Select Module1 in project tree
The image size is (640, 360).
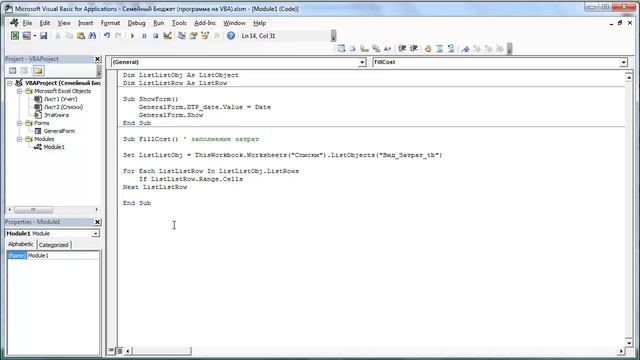(x=54, y=147)
